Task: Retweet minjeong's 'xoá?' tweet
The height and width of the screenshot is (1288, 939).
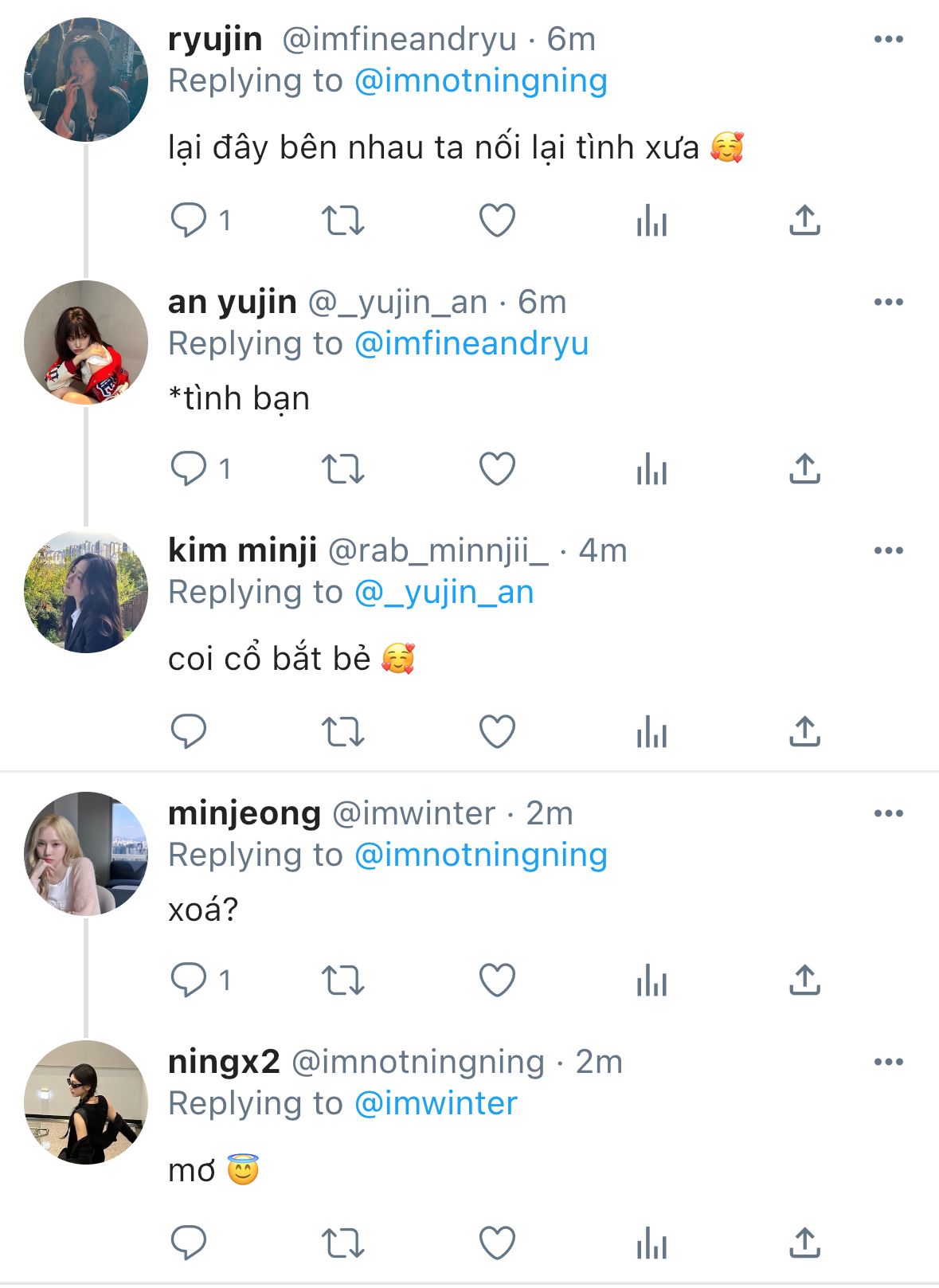Action: coord(342,981)
